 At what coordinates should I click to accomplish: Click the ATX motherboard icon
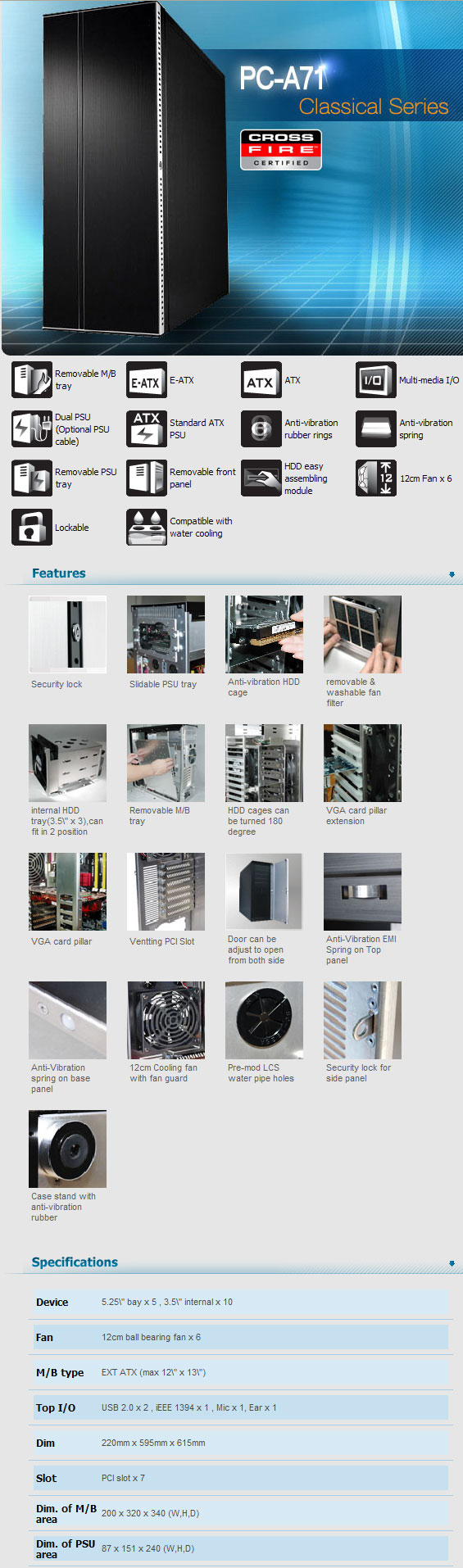point(261,380)
